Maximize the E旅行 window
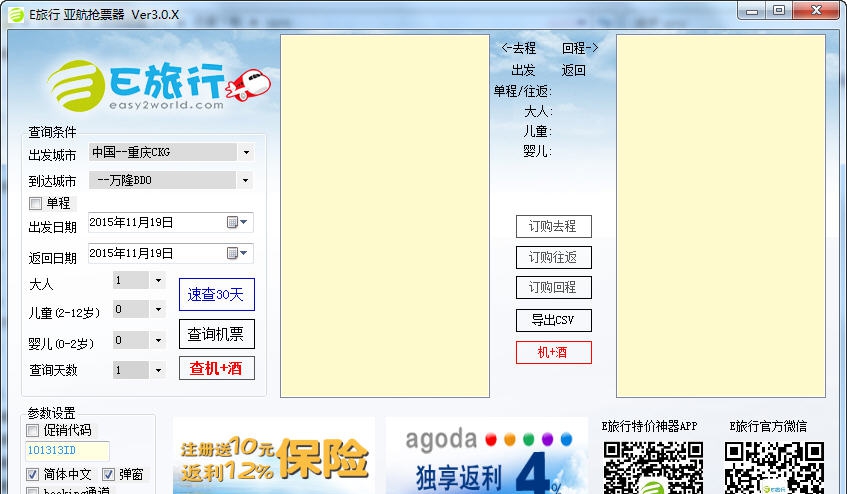Screen dimensions: 847x494 779,10
